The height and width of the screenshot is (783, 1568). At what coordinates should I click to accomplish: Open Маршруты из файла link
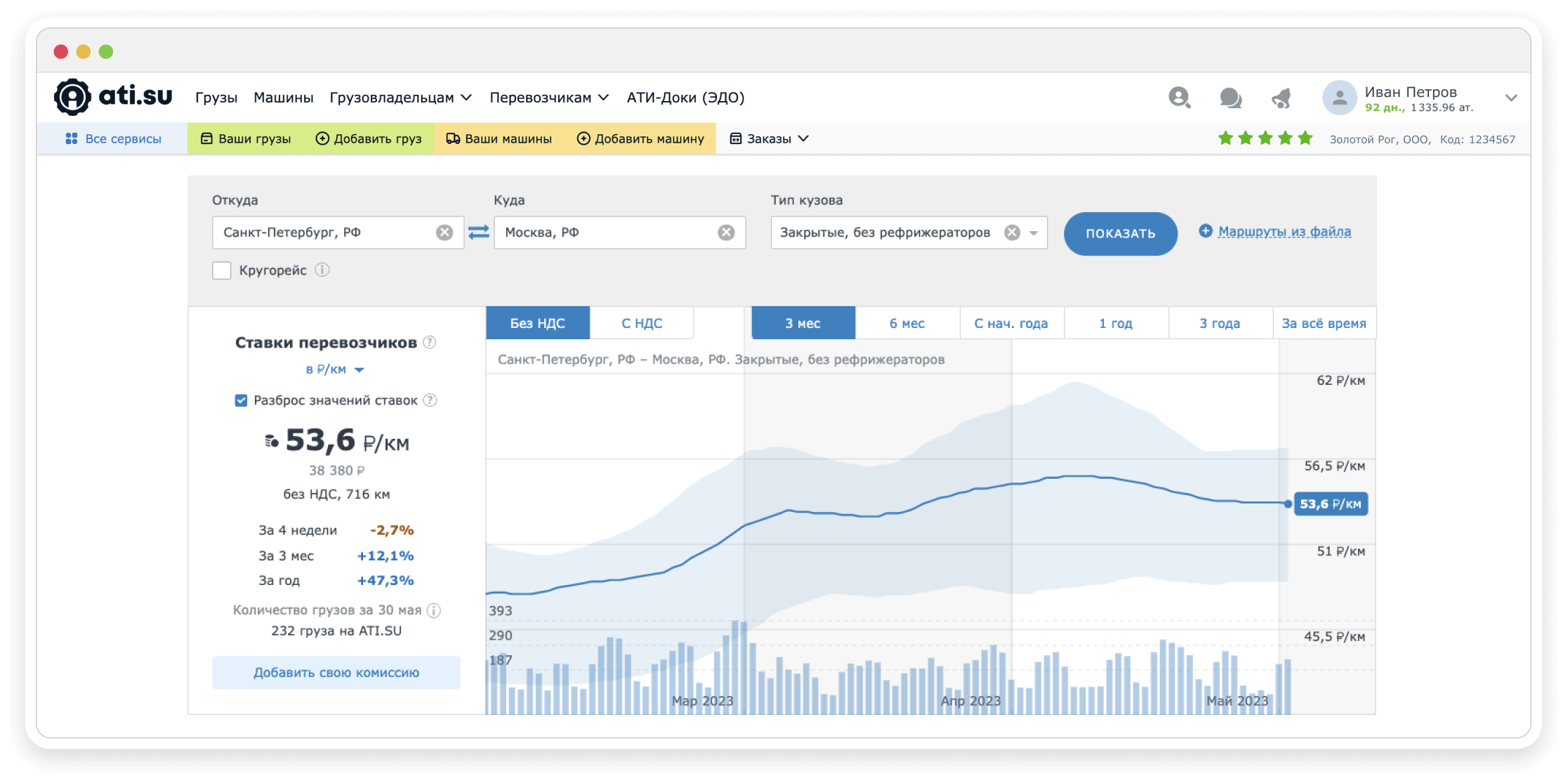(x=1284, y=231)
